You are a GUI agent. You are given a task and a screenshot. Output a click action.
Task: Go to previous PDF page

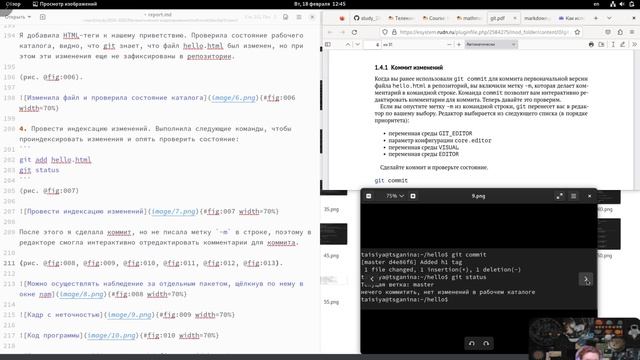click(x=348, y=44)
